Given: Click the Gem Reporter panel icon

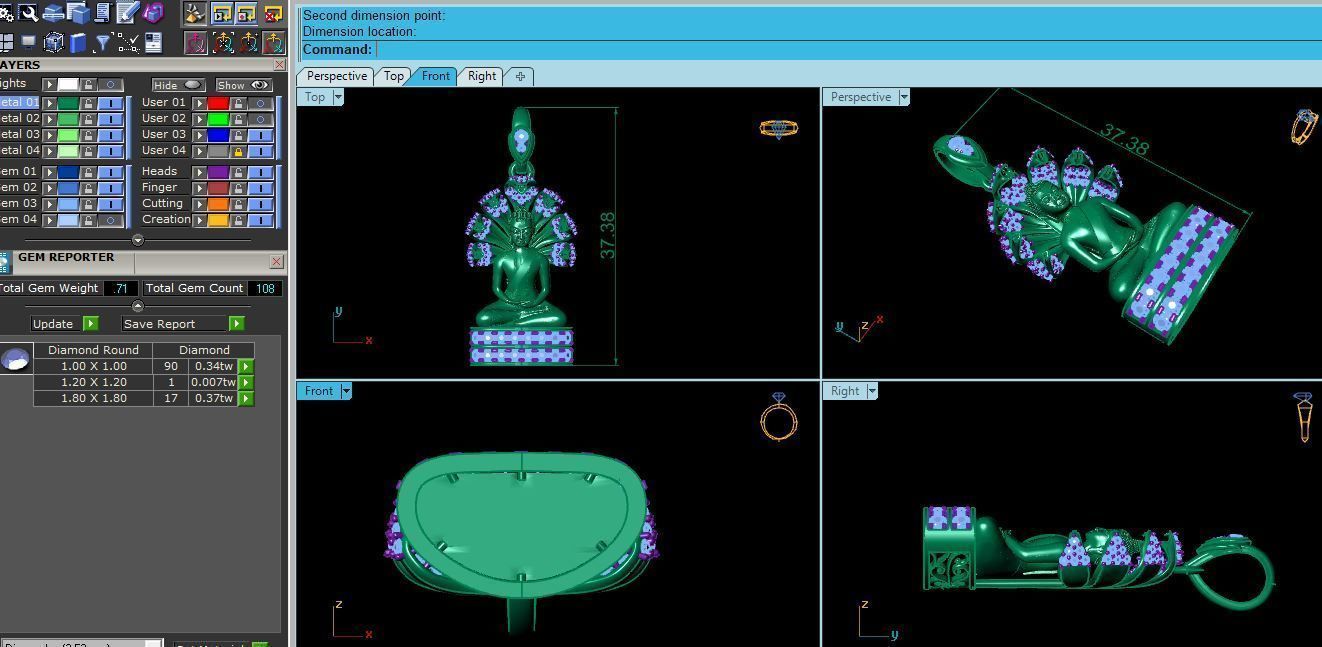Looking at the screenshot, I should [x=4, y=262].
